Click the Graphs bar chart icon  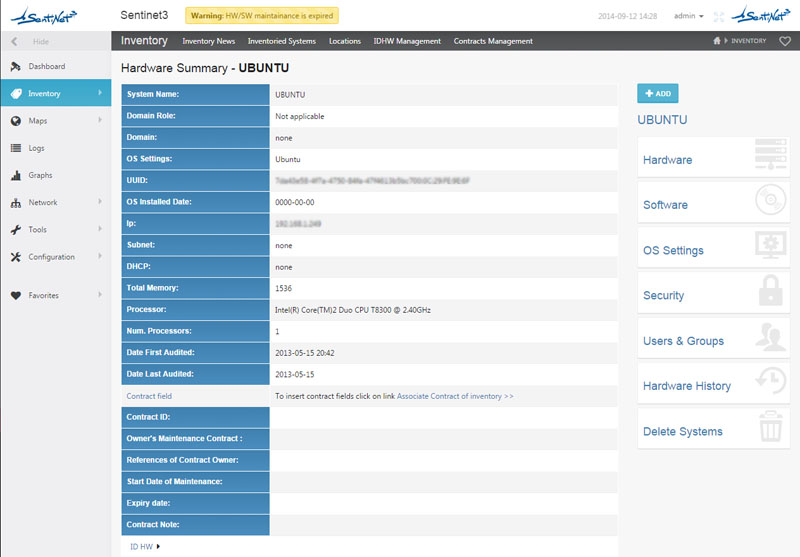pos(16,175)
